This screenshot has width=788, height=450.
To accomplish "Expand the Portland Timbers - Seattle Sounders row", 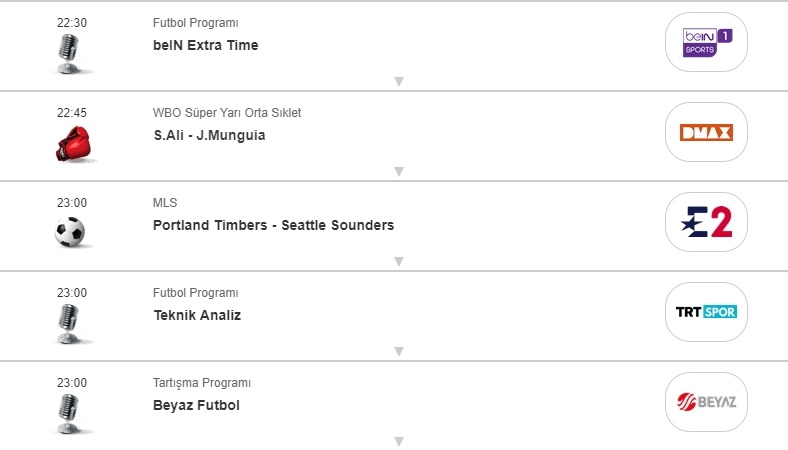I will click(x=398, y=261).
